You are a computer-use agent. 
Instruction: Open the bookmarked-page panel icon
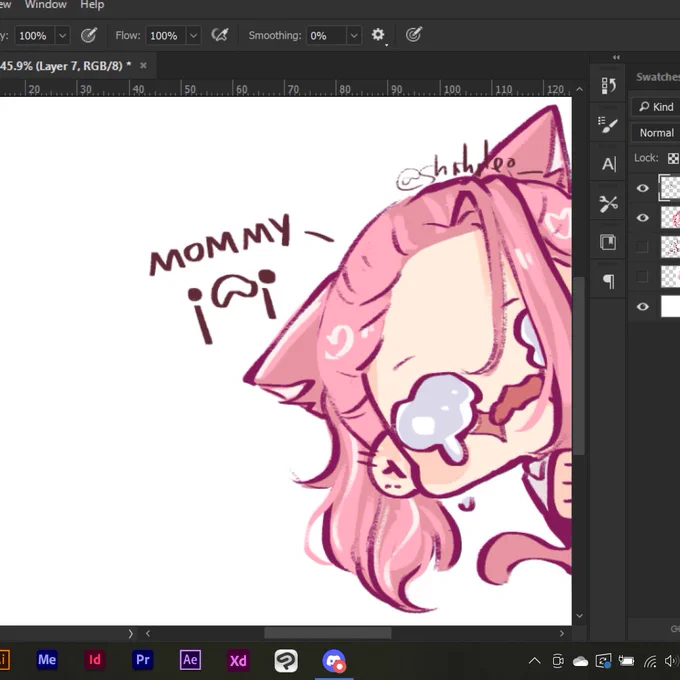pyautogui.click(x=608, y=242)
